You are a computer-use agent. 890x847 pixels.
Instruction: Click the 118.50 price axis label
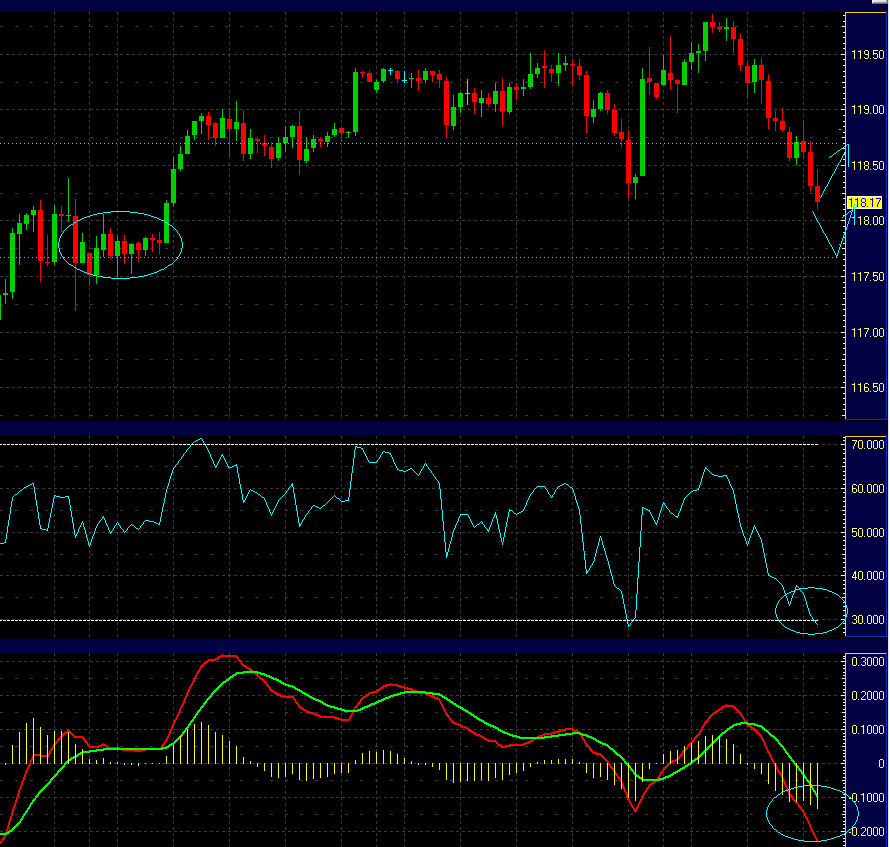(x=868, y=166)
